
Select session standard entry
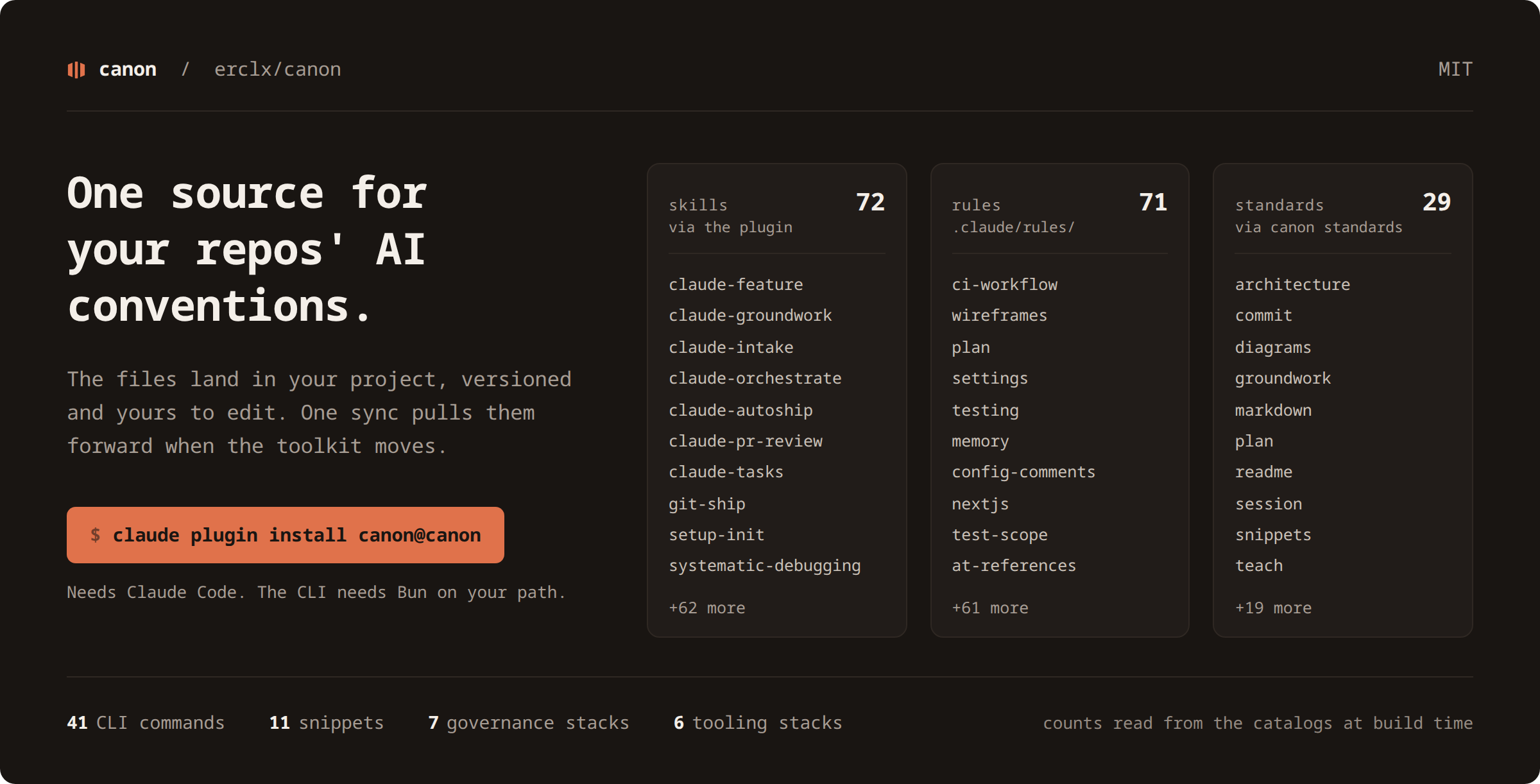click(1269, 504)
